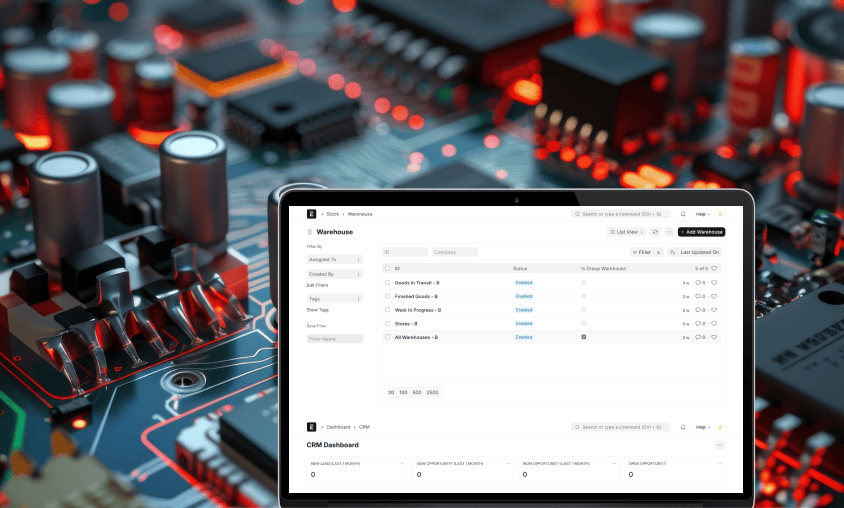This screenshot has height=508, width=844.
Task: Expand the Assigned To filter dropdown
Action: 334,259
